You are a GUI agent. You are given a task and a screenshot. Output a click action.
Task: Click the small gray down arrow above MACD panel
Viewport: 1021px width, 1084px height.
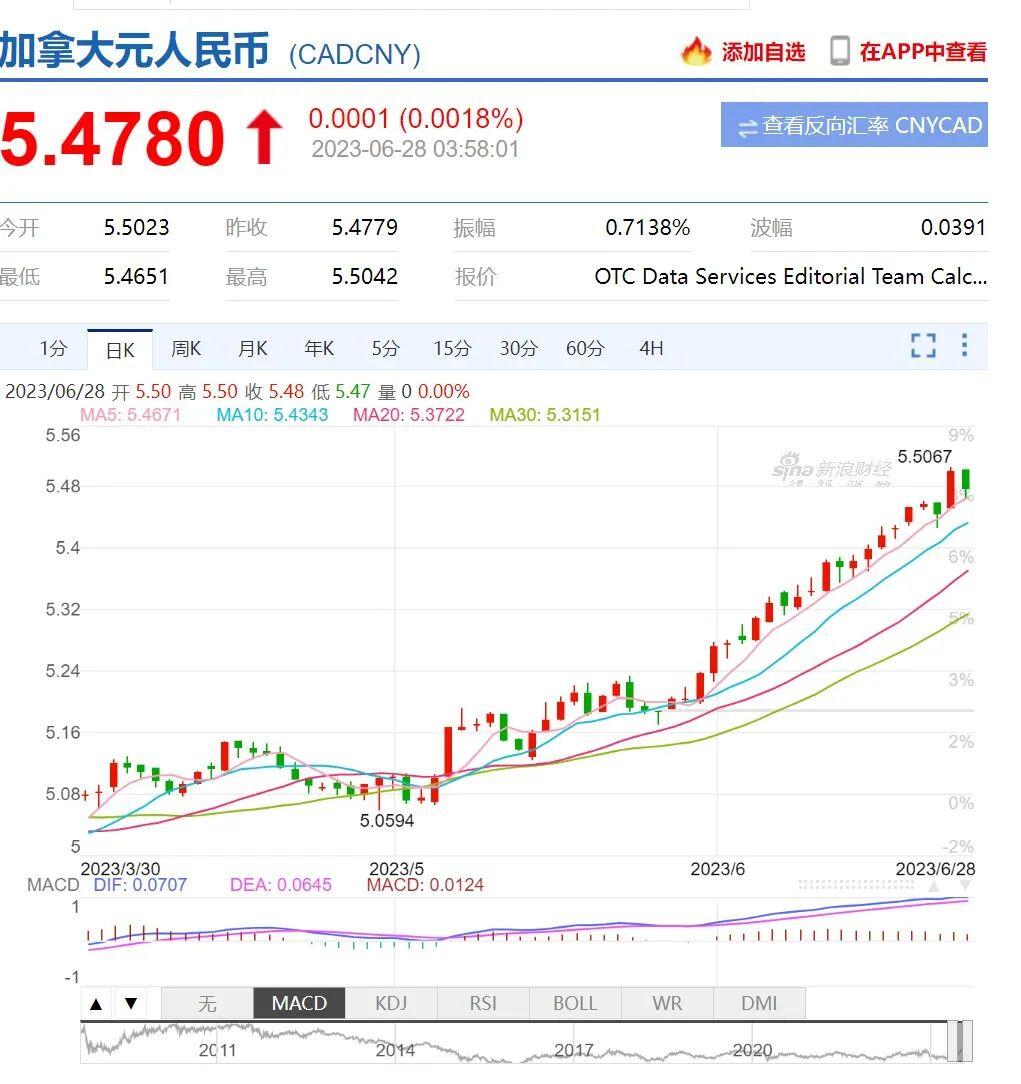(x=965, y=886)
